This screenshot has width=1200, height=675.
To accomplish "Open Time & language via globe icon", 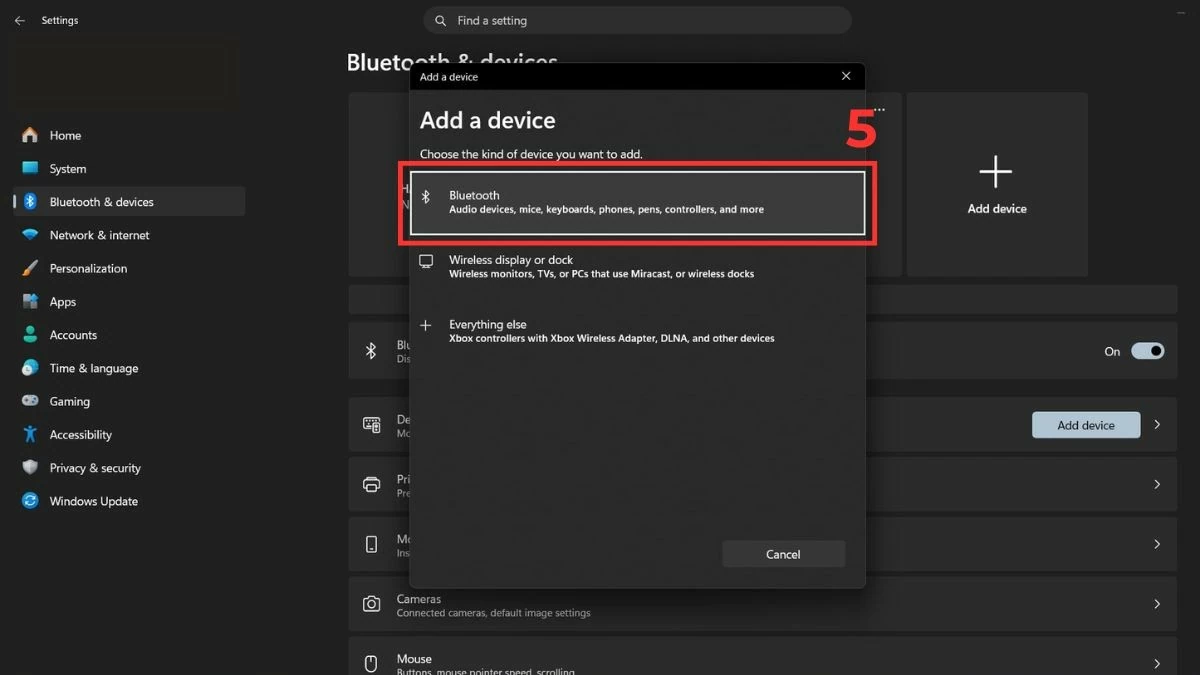I will coord(30,368).
